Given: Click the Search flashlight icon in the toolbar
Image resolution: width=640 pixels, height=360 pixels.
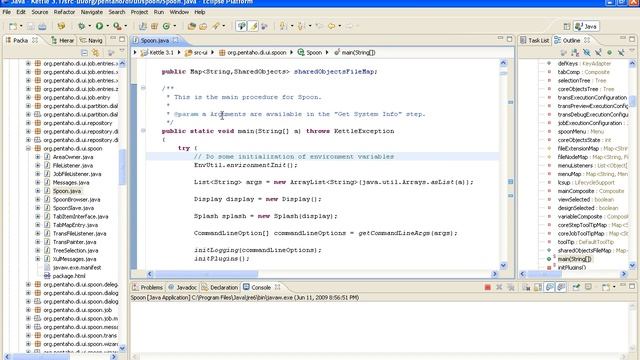Looking at the screenshot, I should point(216,27).
